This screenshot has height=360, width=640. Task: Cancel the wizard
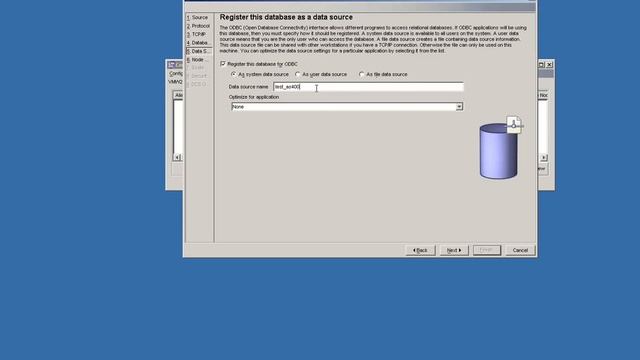[520, 250]
